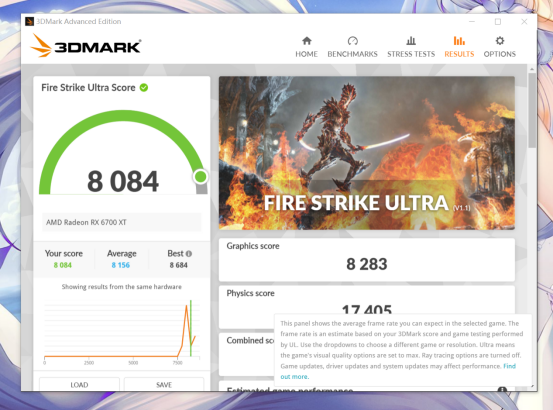The image size is (553, 410).
Task: Click the 3DMark logo
Action: 86,46
